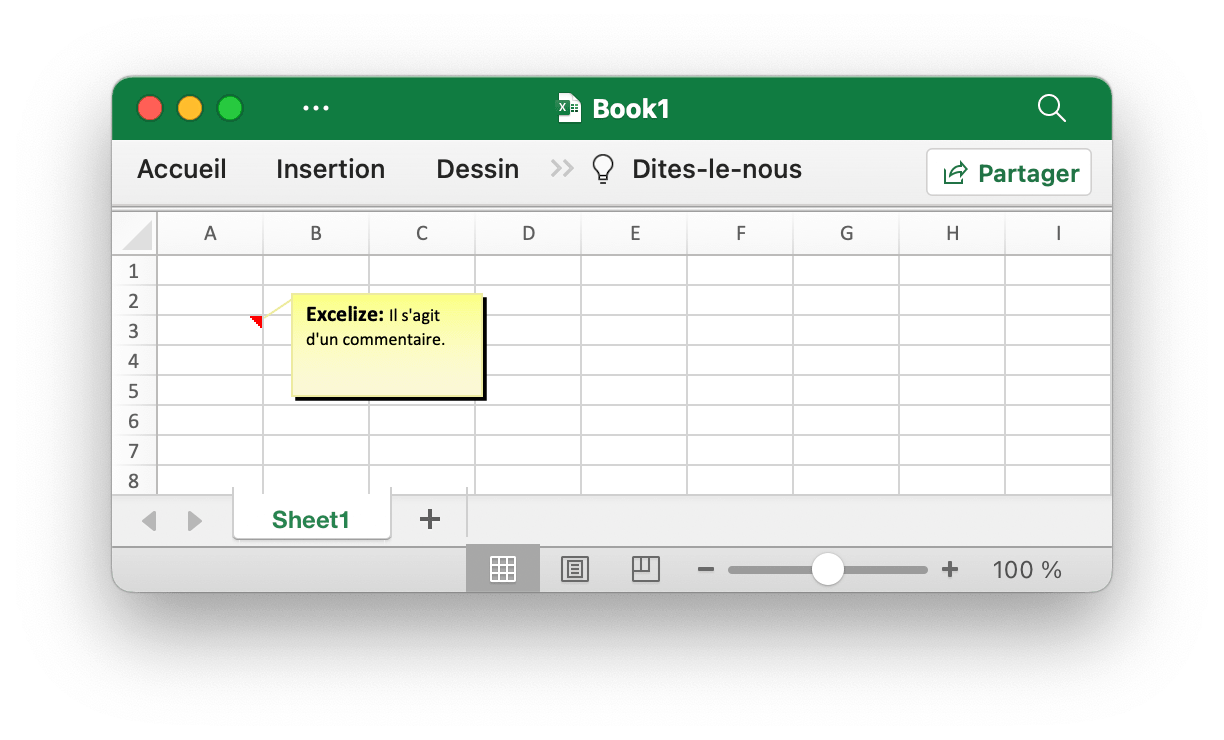This screenshot has height=740, width=1224.
Task: Click the lightbulb Dites-le-nous icon
Action: pyautogui.click(x=603, y=169)
